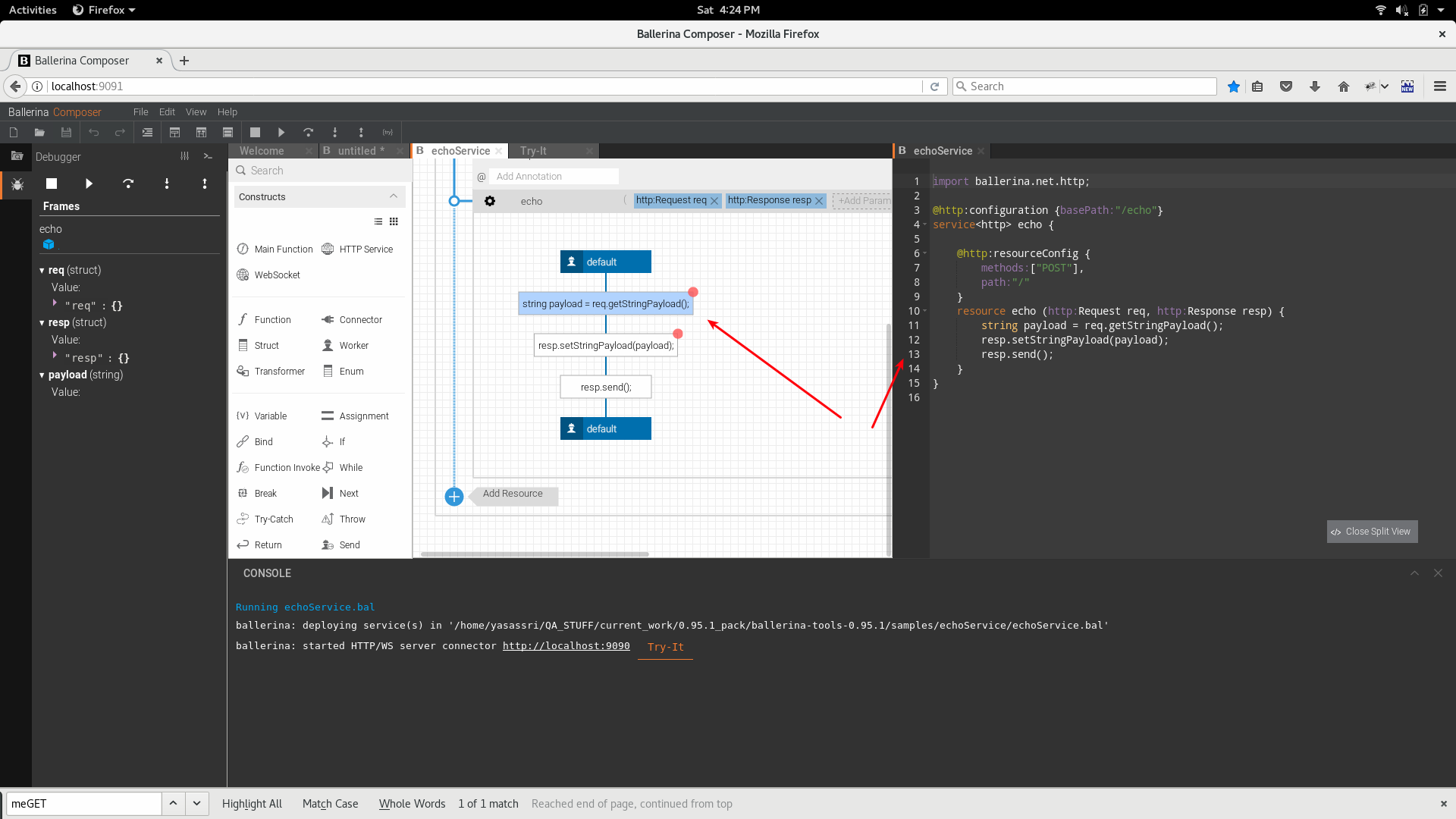Click the Save toolbar icon
Image resolution: width=1456 pixels, height=819 pixels.
67,132
